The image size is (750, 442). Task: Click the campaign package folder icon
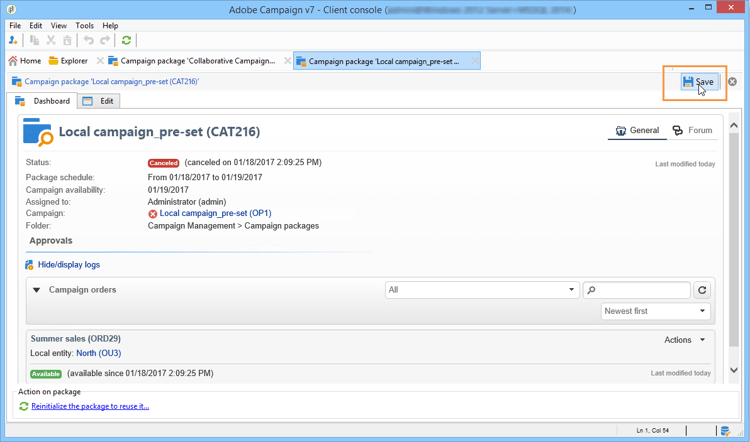(x=37, y=132)
